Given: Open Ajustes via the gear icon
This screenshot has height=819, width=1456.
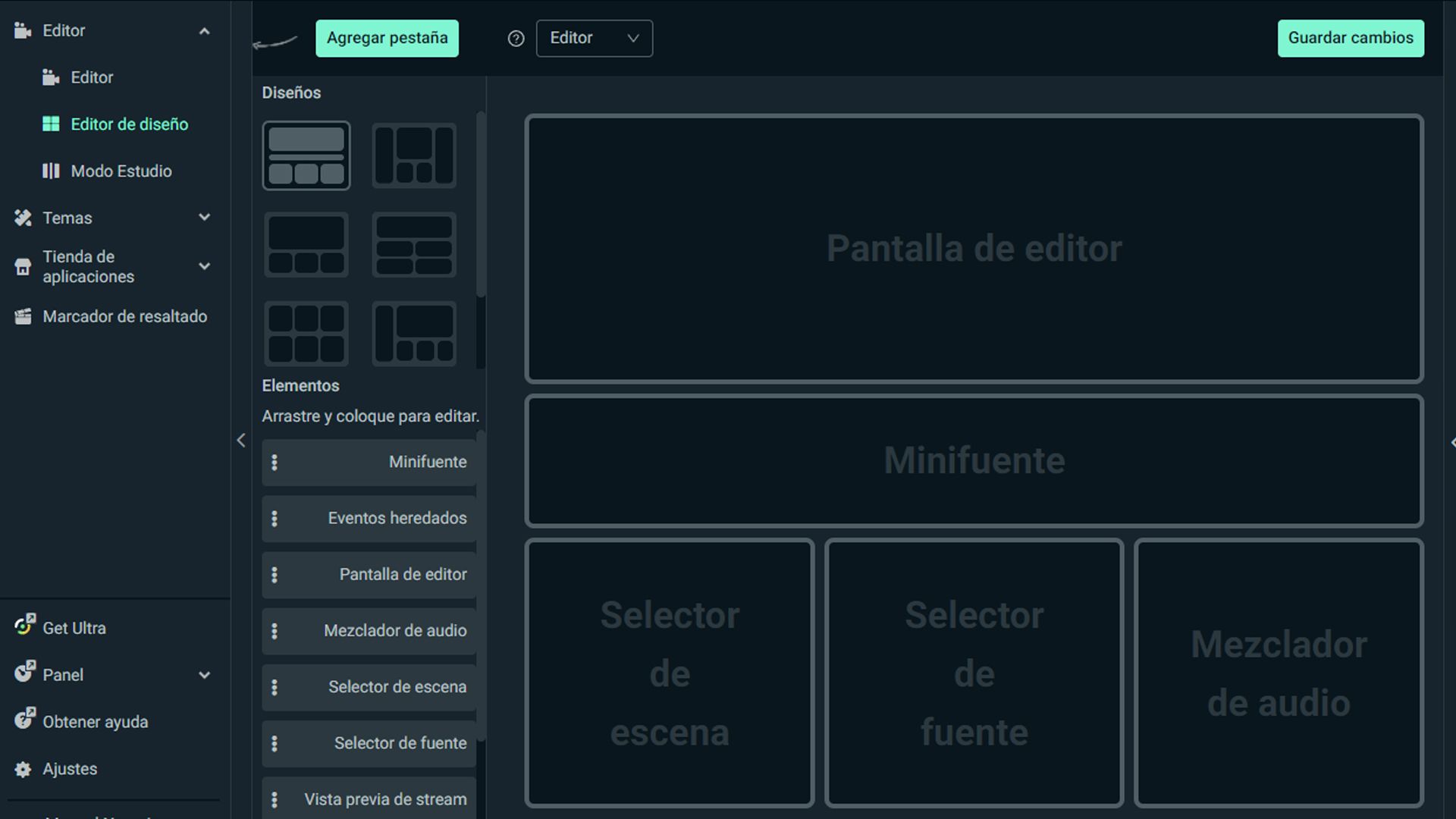Looking at the screenshot, I should pos(22,769).
